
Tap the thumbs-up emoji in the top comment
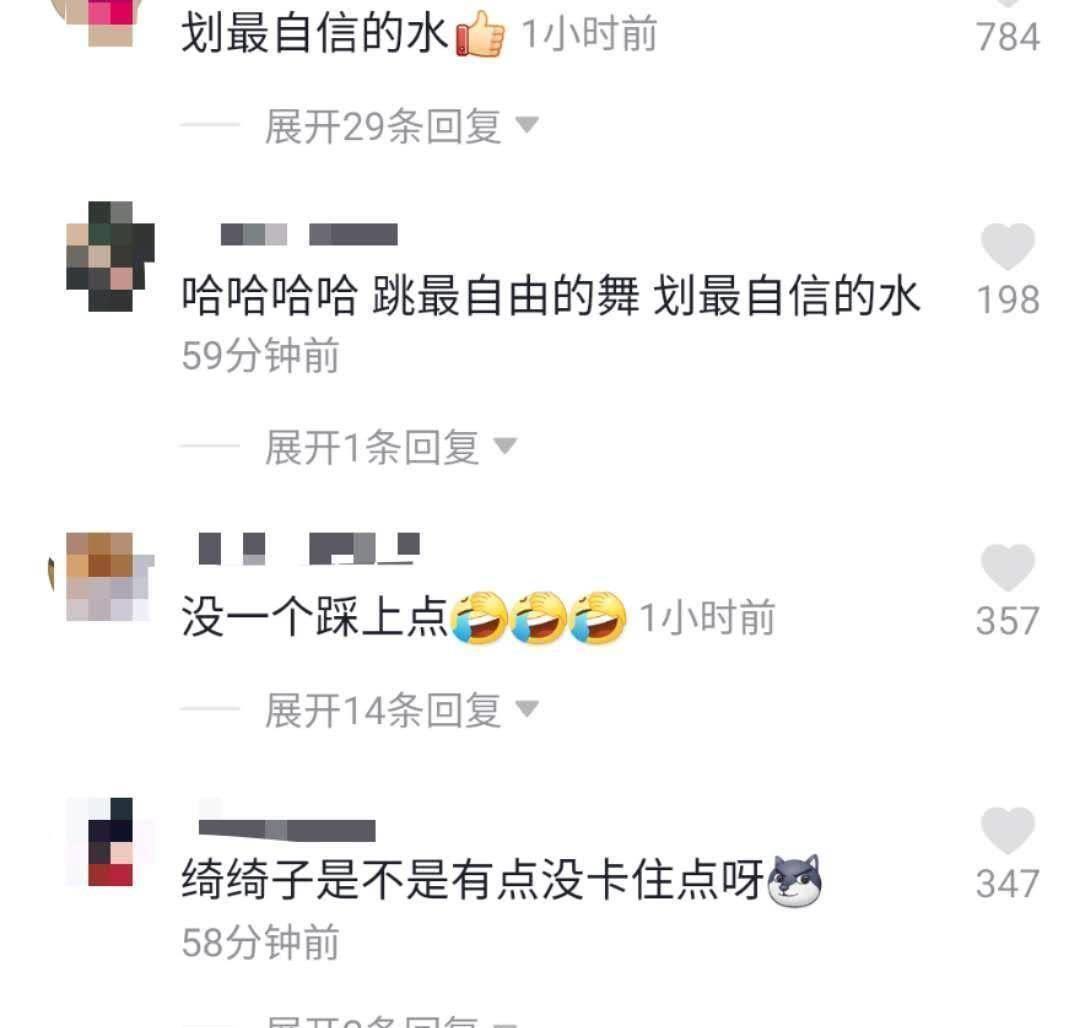pyautogui.click(x=480, y=34)
